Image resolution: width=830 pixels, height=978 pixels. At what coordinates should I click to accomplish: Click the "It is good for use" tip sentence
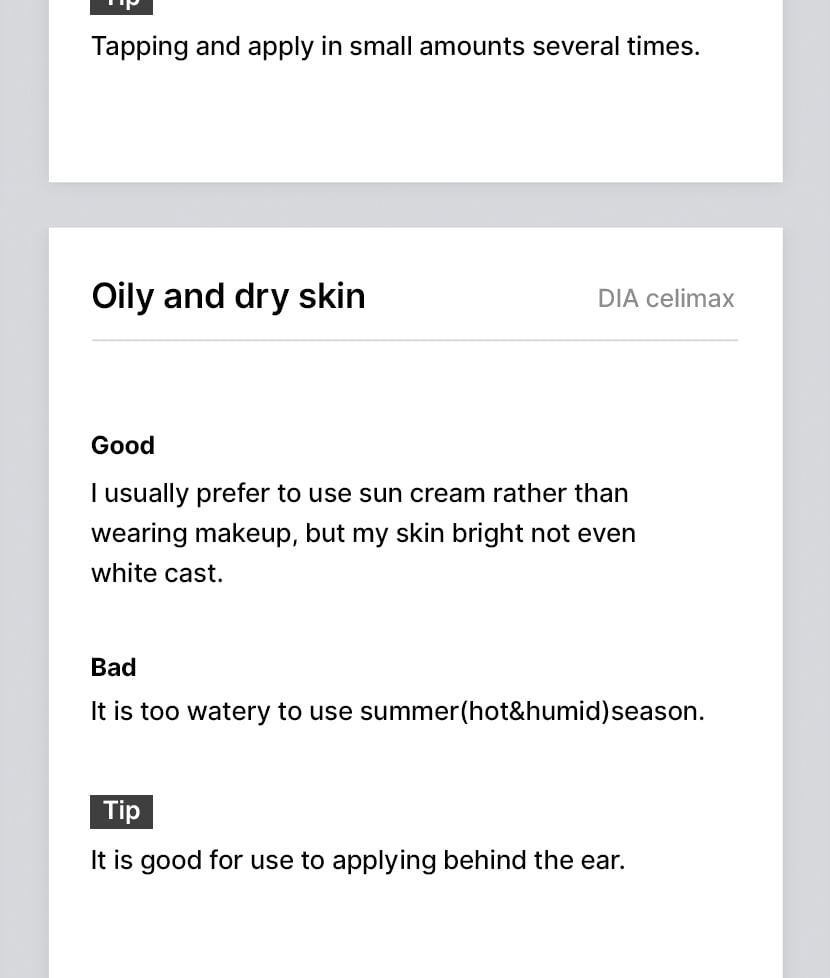point(357,860)
